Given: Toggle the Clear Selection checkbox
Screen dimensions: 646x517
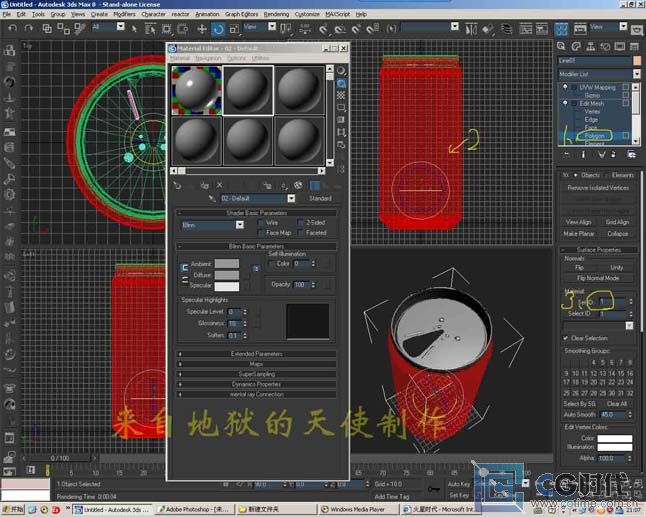Looking at the screenshot, I should pyautogui.click(x=566, y=338).
